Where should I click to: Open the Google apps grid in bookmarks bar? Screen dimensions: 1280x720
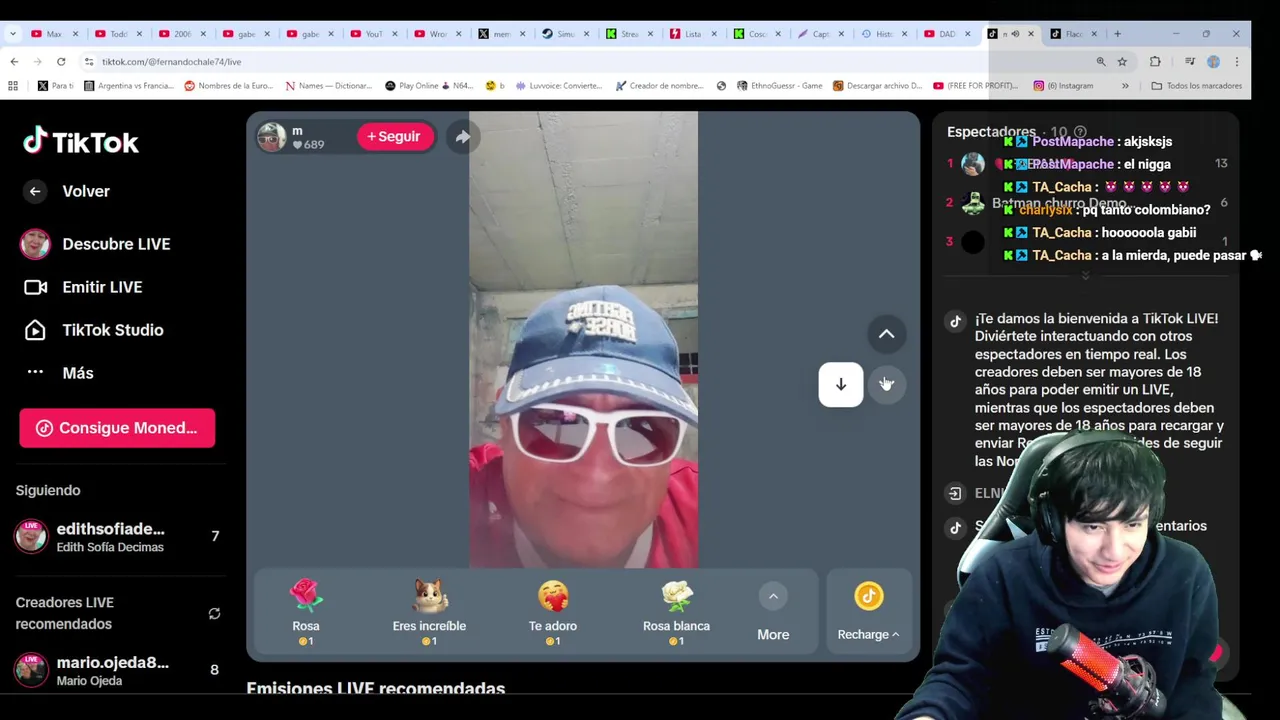pyautogui.click(x=13, y=86)
